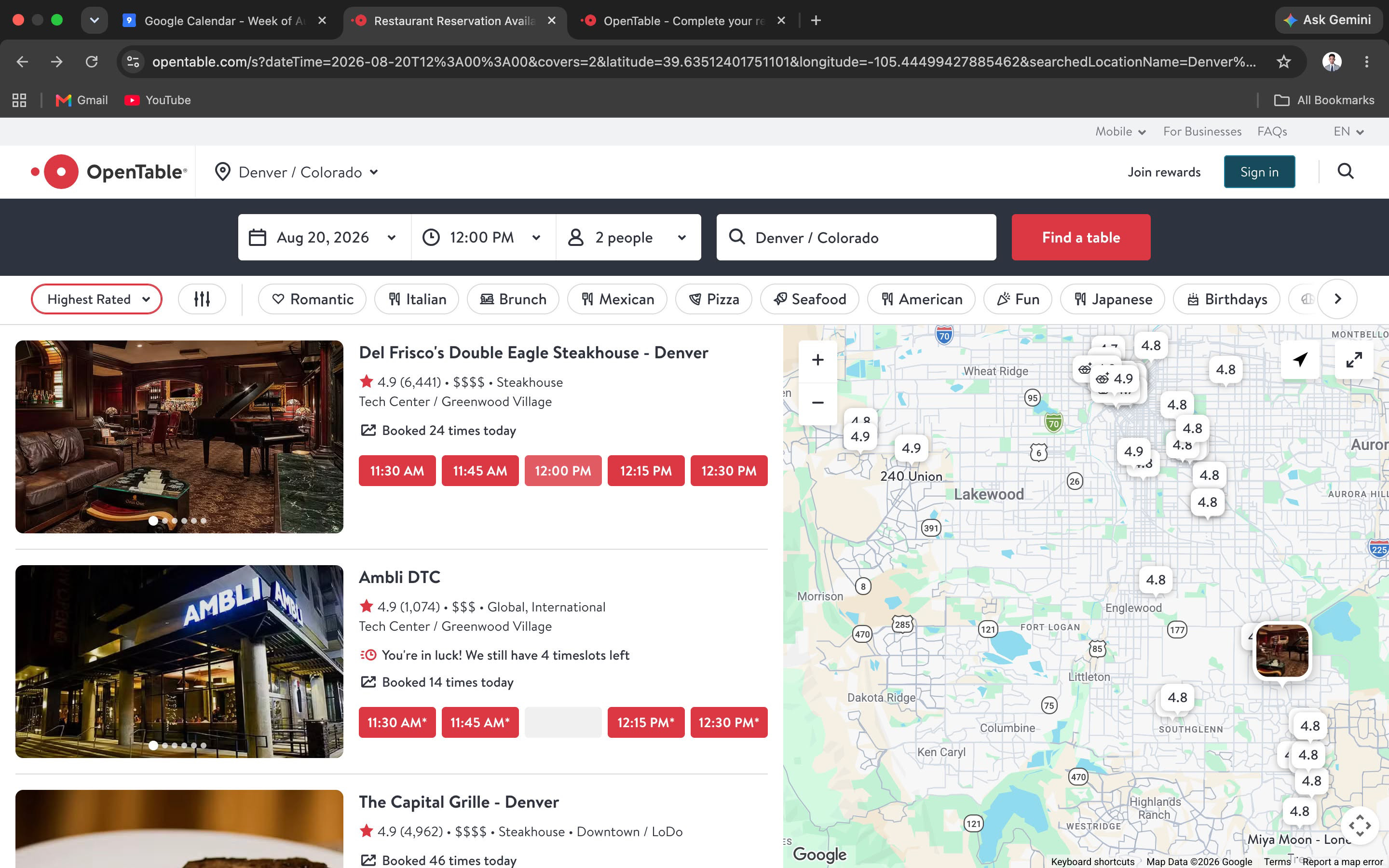Go back to previous page
The width and height of the screenshot is (1389, 868).
pyautogui.click(x=22, y=61)
